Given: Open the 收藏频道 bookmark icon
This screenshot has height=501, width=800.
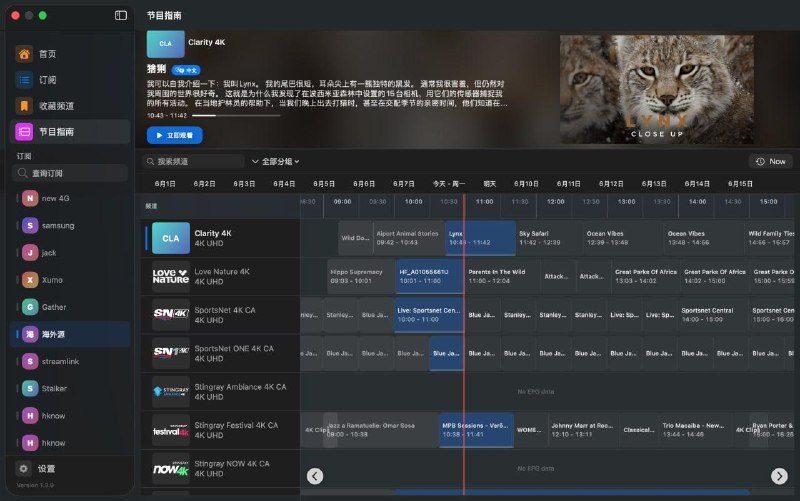Looking at the screenshot, I should point(24,106).
